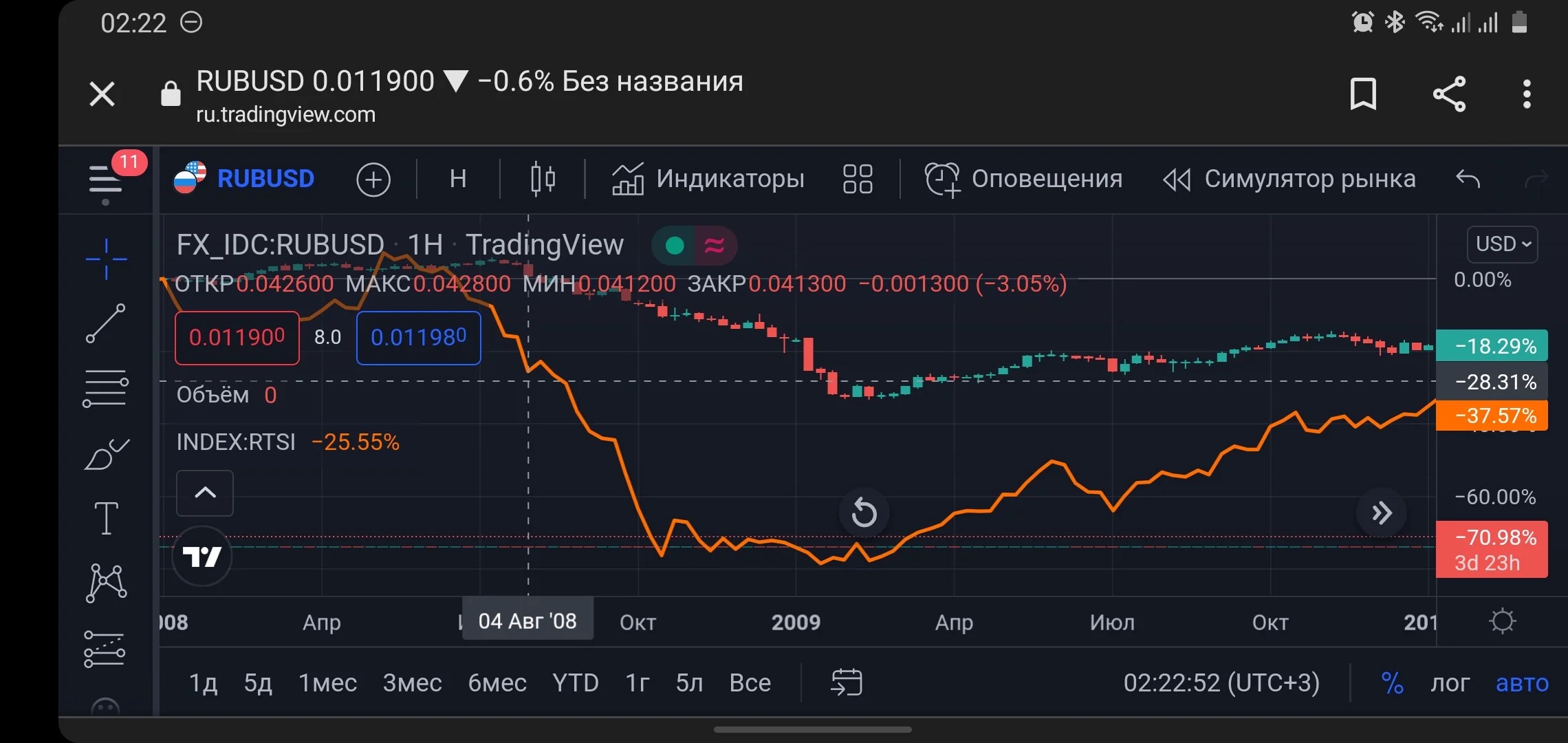Click the TradingView logo badge
The image size is (1568, 743).
click(x=202, y=556)
